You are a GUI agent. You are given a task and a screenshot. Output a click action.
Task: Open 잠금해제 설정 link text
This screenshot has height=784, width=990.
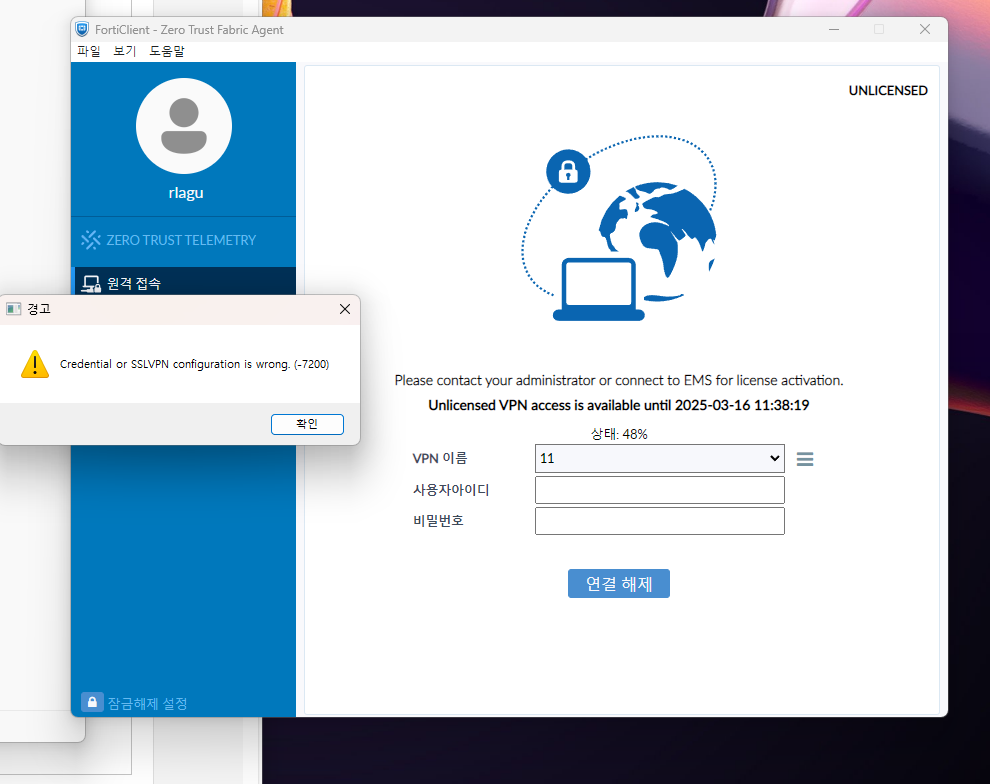click(x=148, y=703)
